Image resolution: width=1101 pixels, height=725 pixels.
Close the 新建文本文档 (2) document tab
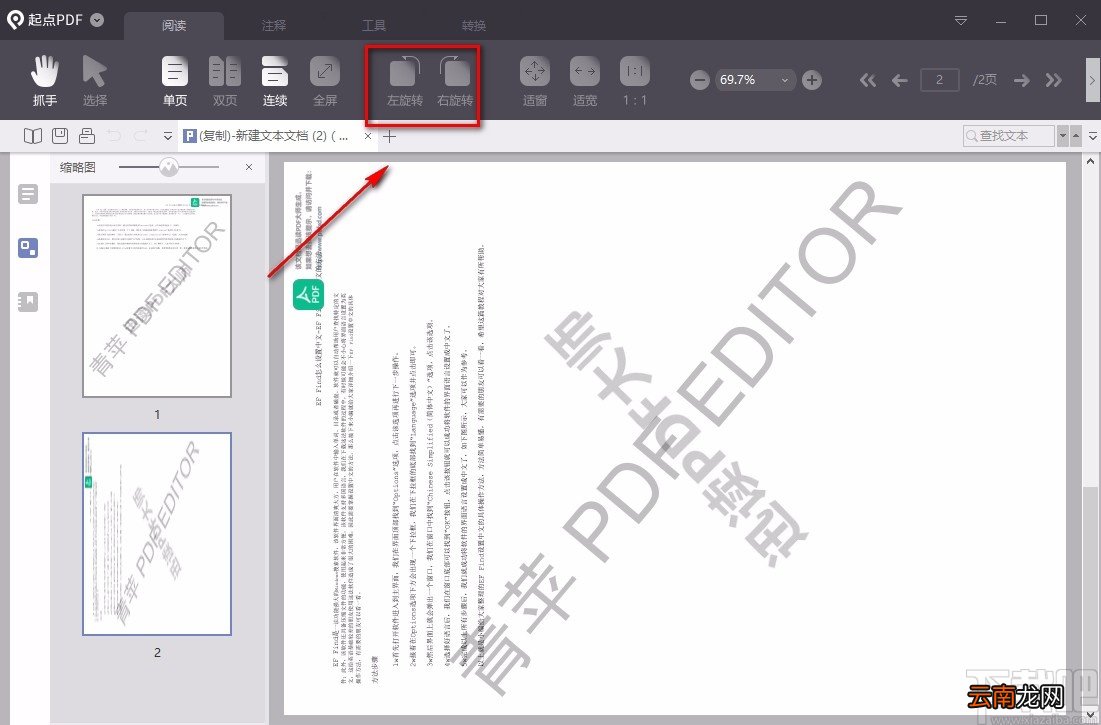click(x=368, y=136)
